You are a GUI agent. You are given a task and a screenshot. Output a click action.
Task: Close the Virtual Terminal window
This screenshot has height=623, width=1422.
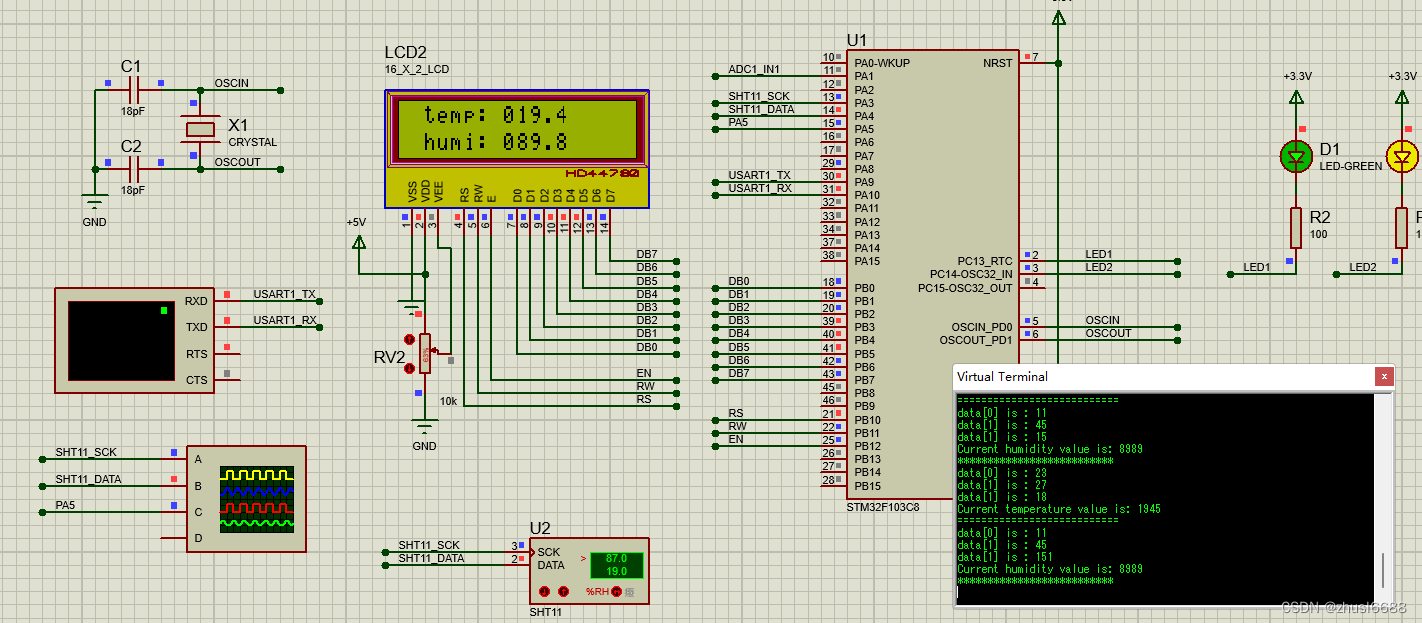pos(1384,377)
